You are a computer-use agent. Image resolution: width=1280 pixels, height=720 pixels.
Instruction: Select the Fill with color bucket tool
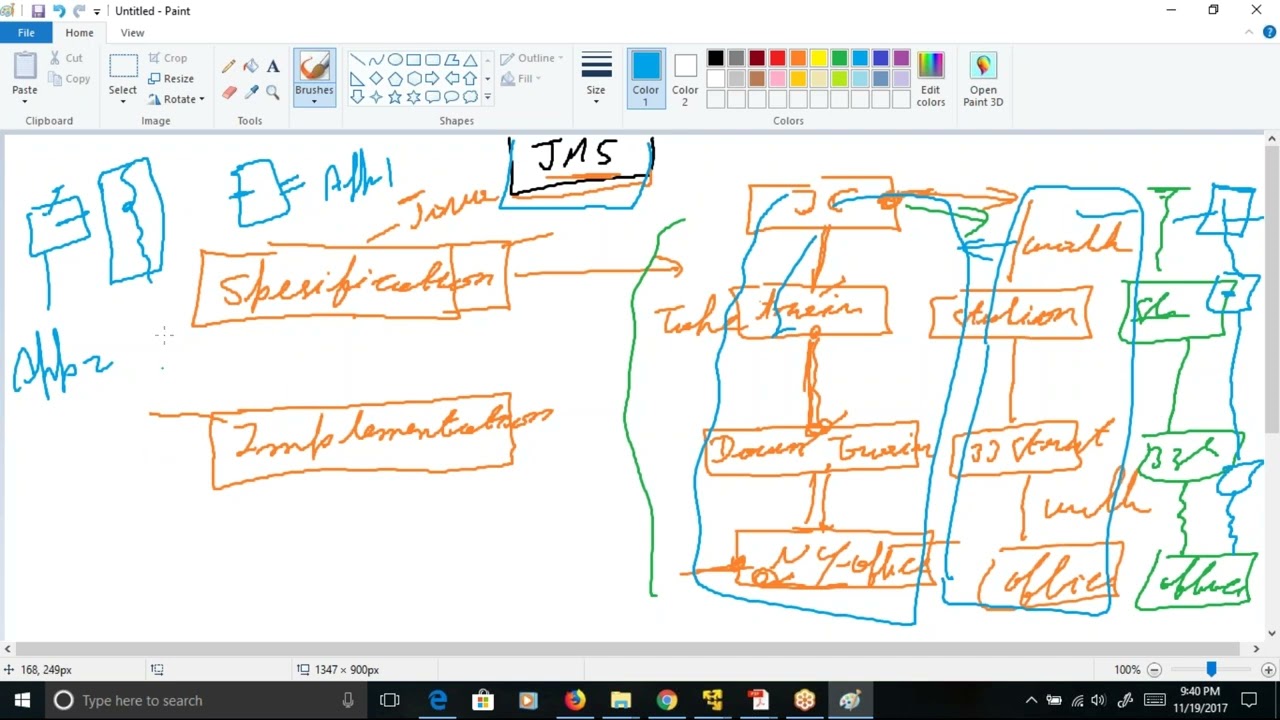point(251,67)
